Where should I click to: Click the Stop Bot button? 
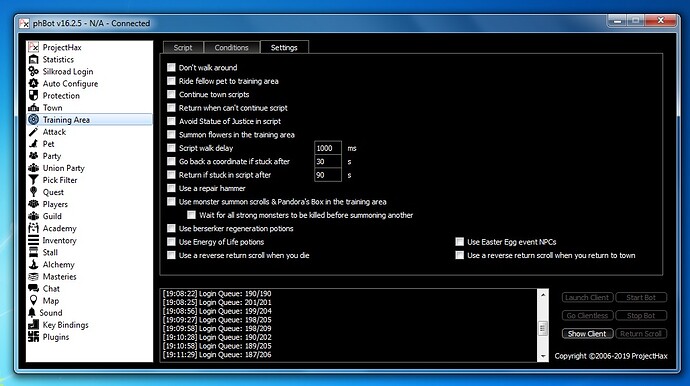[x=641, y=316]
